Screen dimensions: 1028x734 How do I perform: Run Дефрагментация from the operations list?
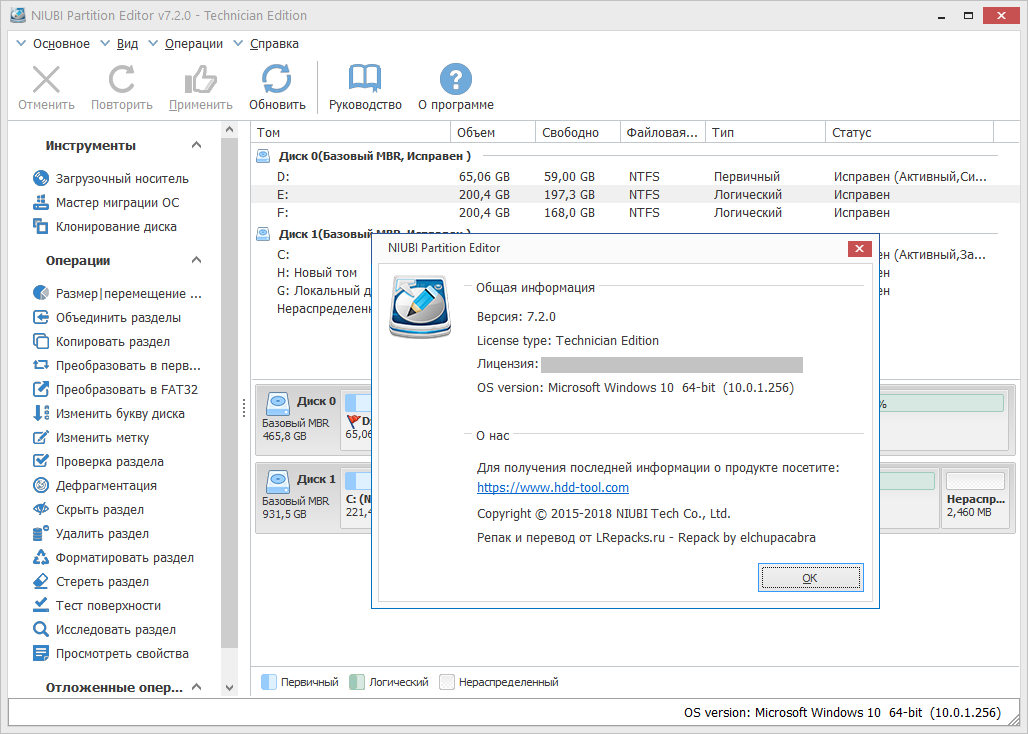(106, 486)
